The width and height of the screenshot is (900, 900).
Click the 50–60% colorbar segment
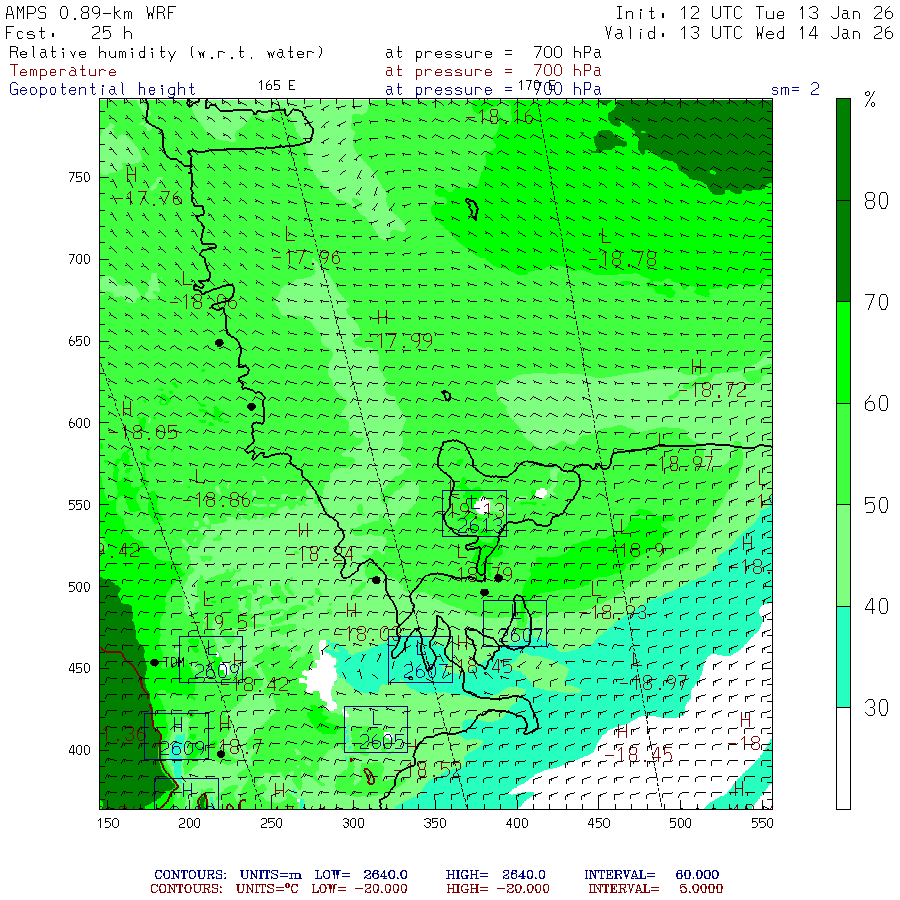pyautogui.click(x=843, y=454)
